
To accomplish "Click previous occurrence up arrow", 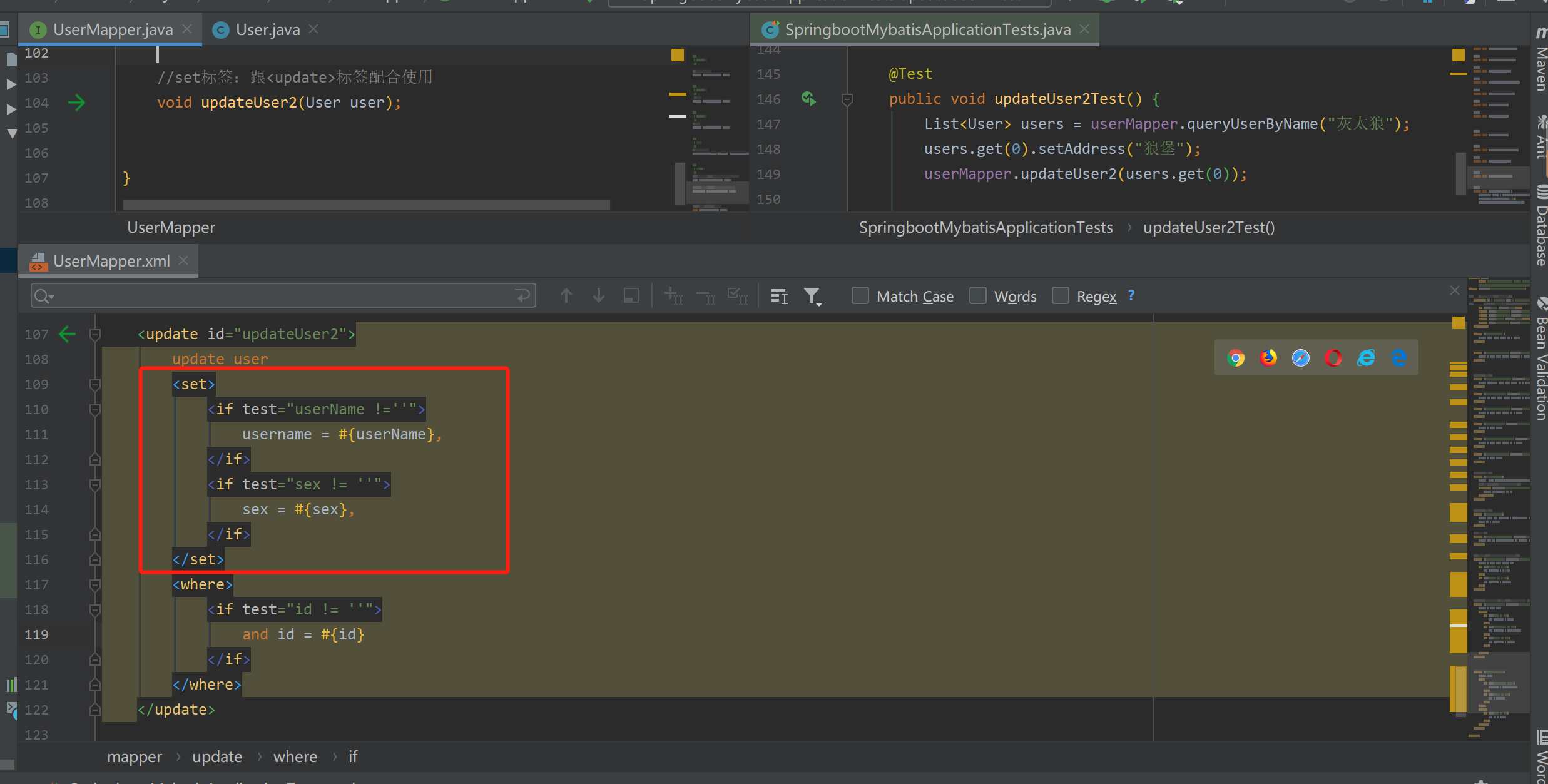I will click(566, 296).
